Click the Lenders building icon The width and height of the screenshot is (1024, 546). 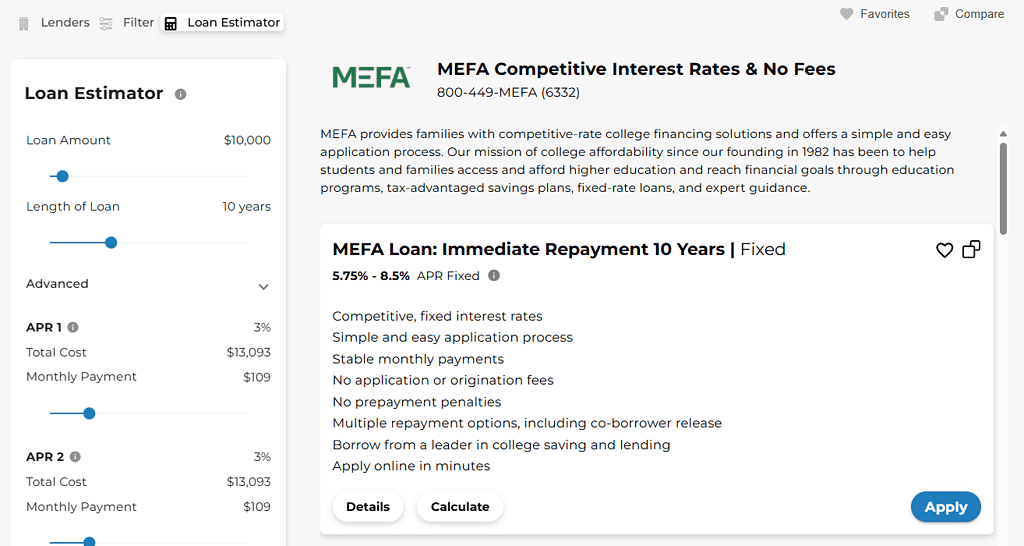[24, 23]
